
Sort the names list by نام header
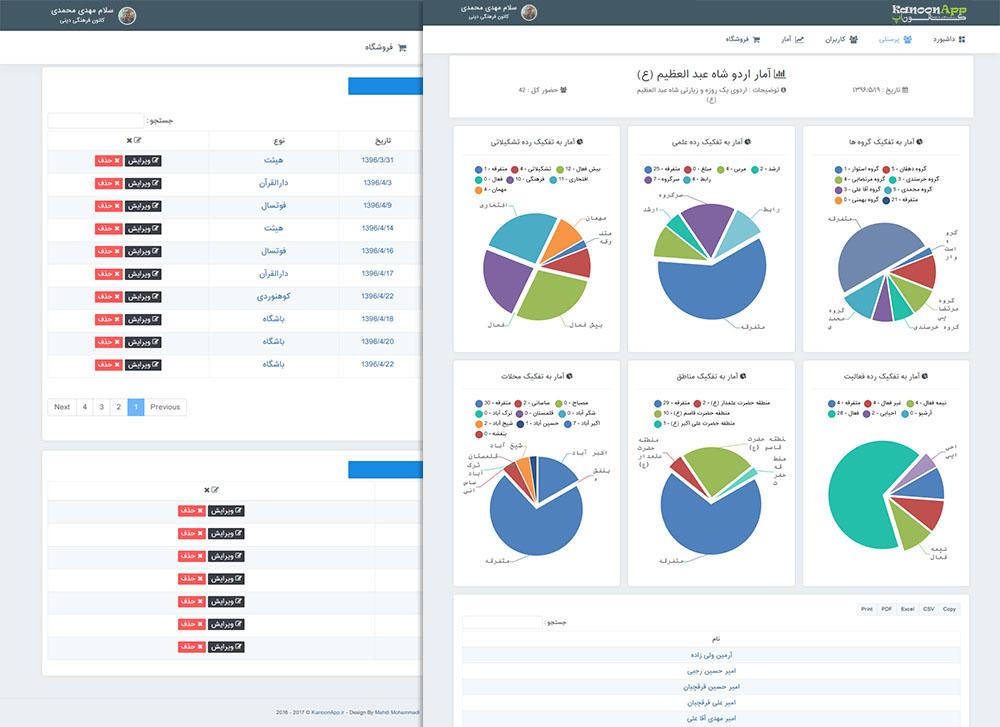click(x=711, y=638)
